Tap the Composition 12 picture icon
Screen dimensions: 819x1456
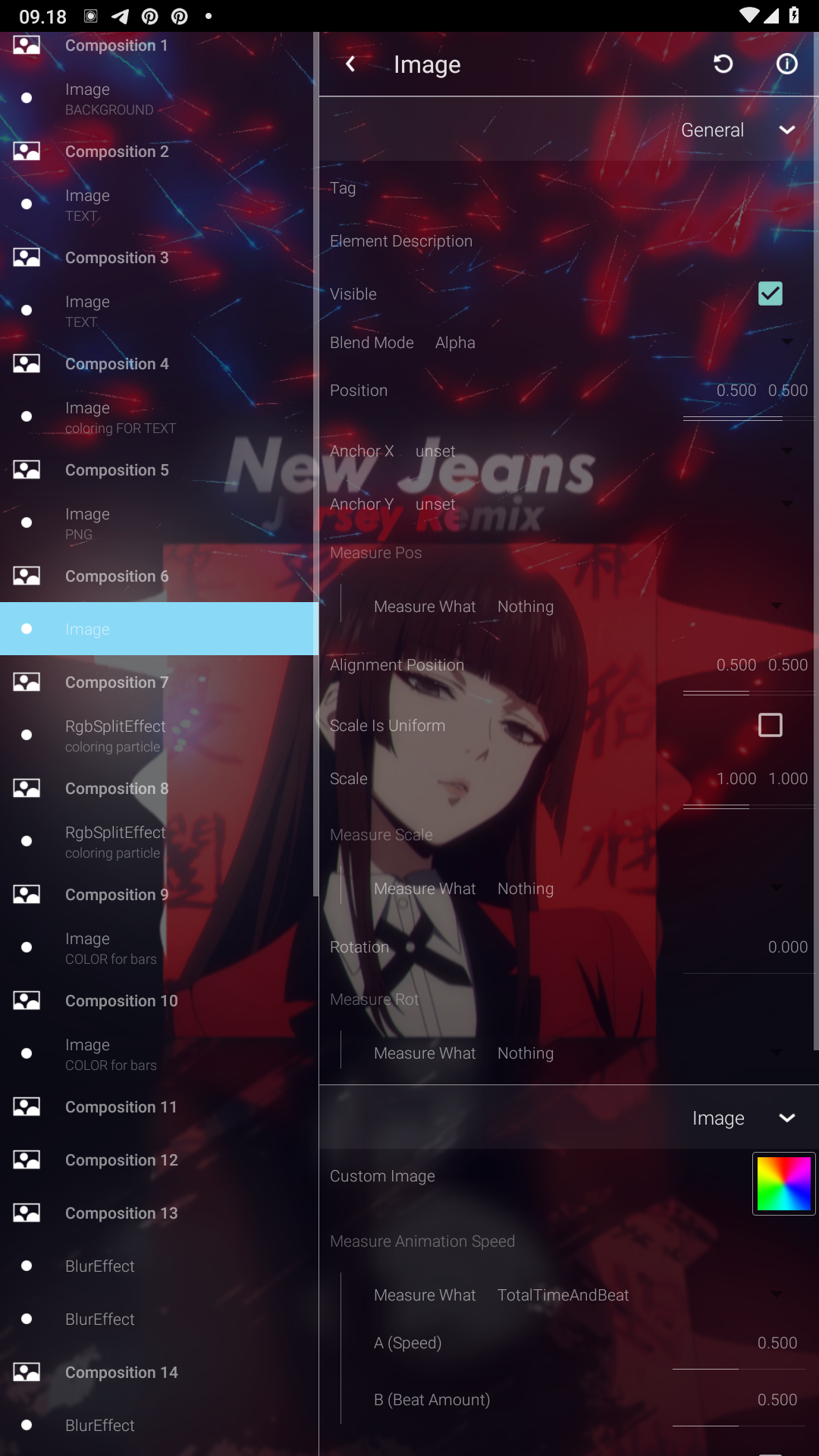(27, 1160)
